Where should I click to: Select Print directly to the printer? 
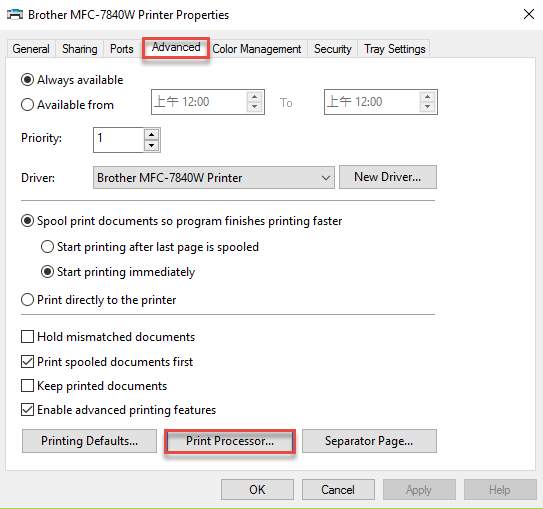pyautogui.click(x=27, y=300)
